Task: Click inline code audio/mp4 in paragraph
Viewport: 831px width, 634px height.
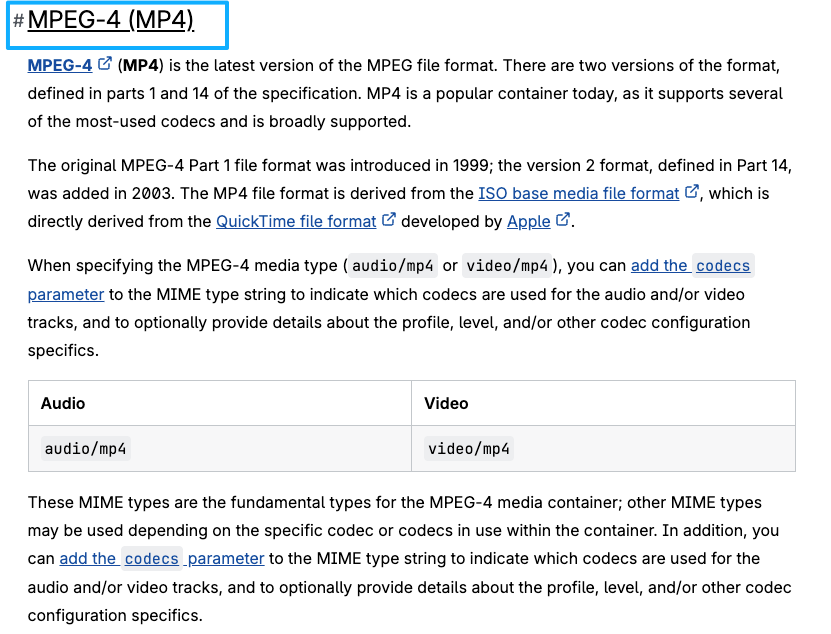Action: click(x=393, y=266)
